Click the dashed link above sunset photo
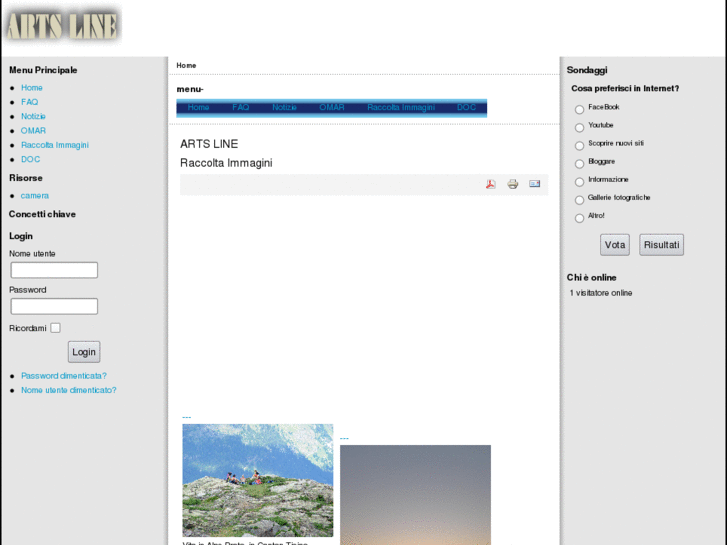This screenshot has width=727, height=545. 344,438
